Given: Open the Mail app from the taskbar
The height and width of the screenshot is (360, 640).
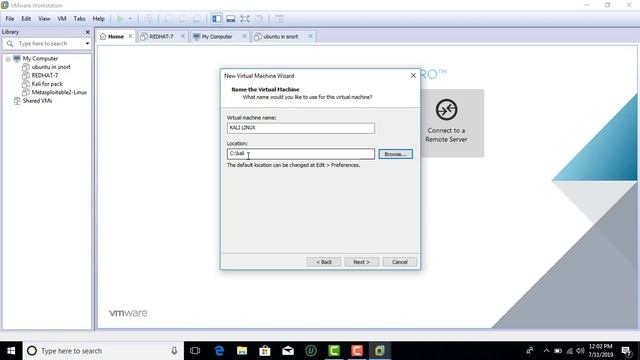Looking at the screenshot, I should tap(288, 351).
